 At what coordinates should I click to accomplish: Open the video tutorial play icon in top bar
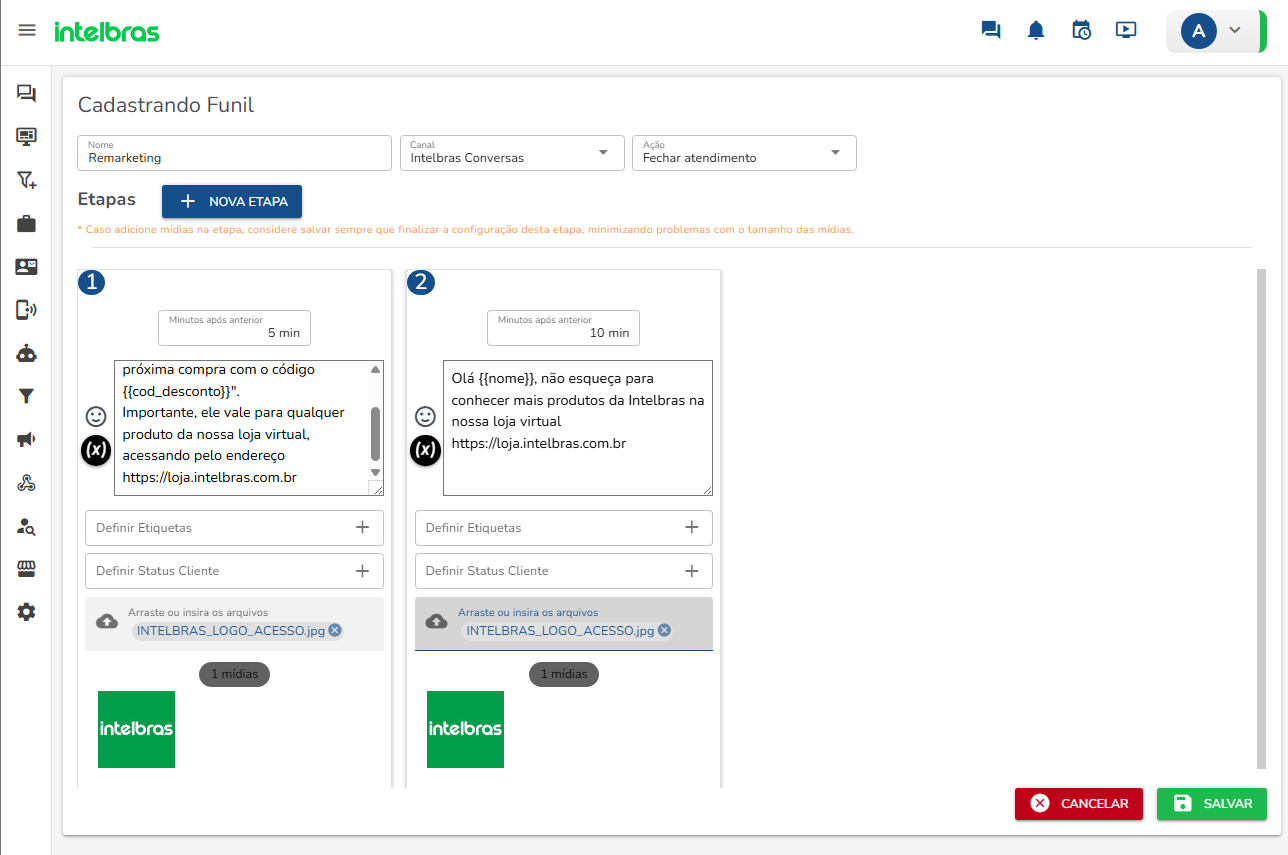tap(1126, 30)
